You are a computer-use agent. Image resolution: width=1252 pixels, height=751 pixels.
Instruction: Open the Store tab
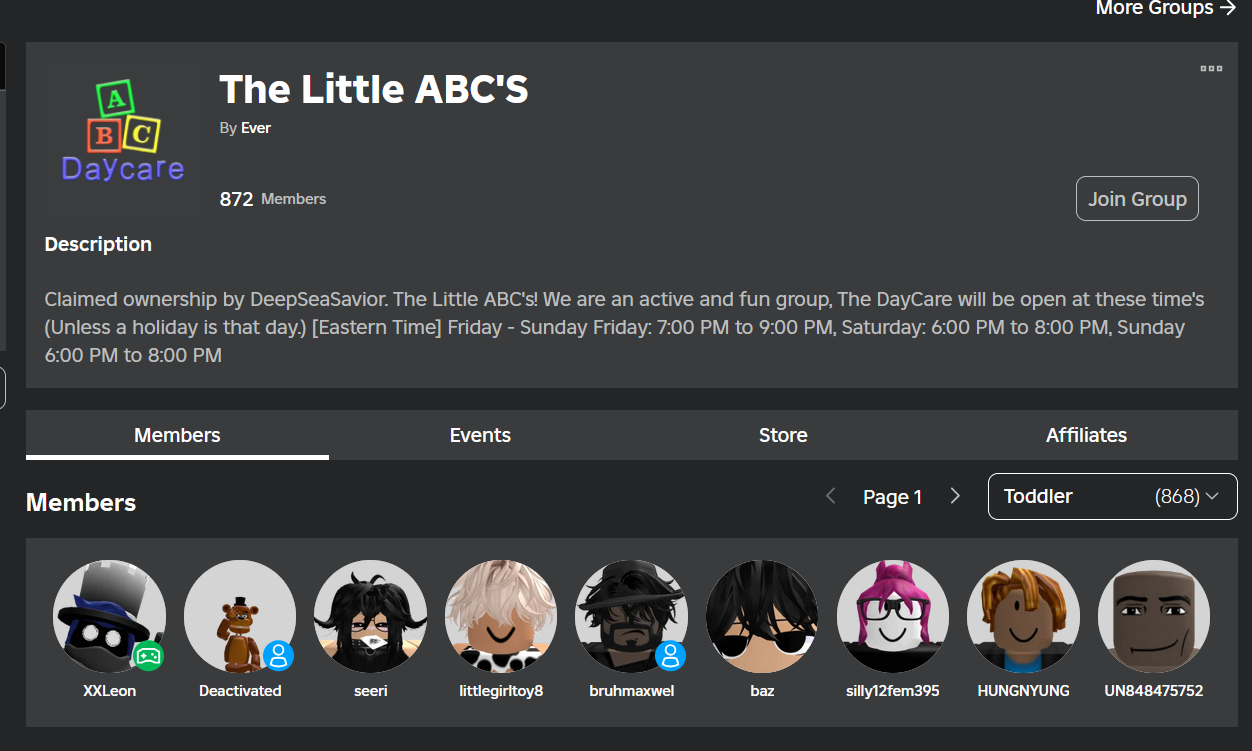(783, 435)
